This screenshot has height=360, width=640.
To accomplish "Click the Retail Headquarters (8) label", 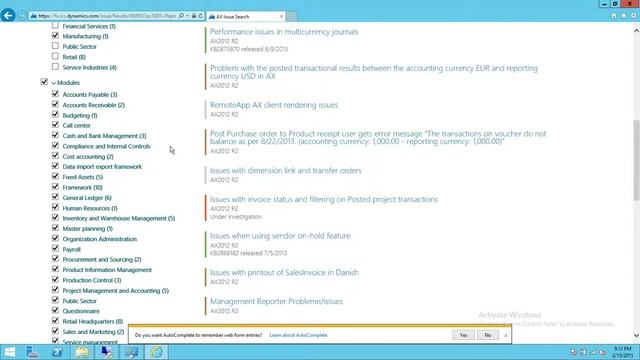I will tap(93, 322).
